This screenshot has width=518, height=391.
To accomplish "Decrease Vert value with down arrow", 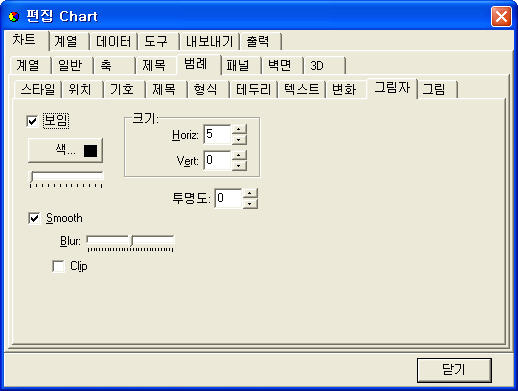I will (x=239, y=165).
